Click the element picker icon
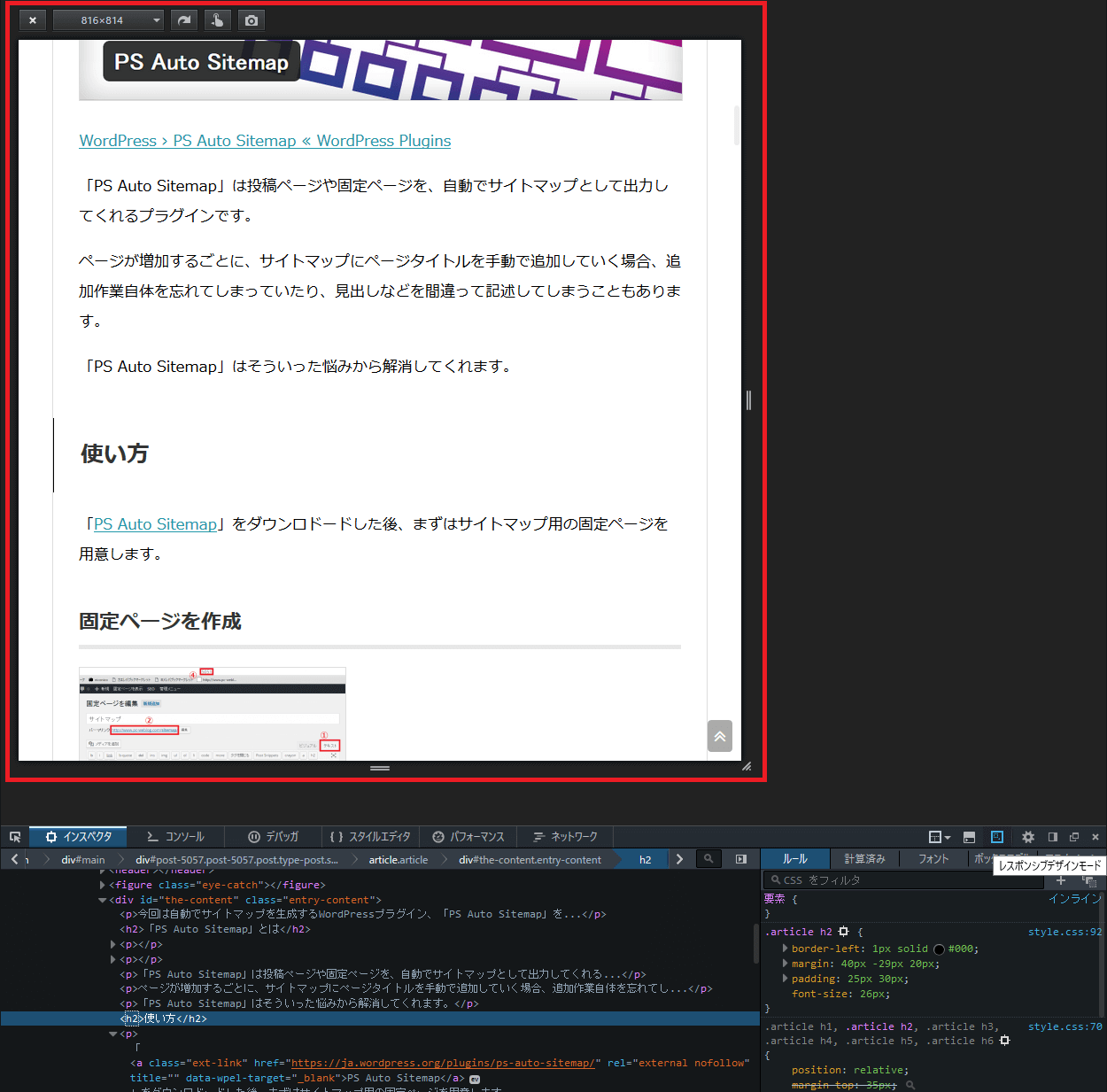1107x1092 pixels. point(15,837)
